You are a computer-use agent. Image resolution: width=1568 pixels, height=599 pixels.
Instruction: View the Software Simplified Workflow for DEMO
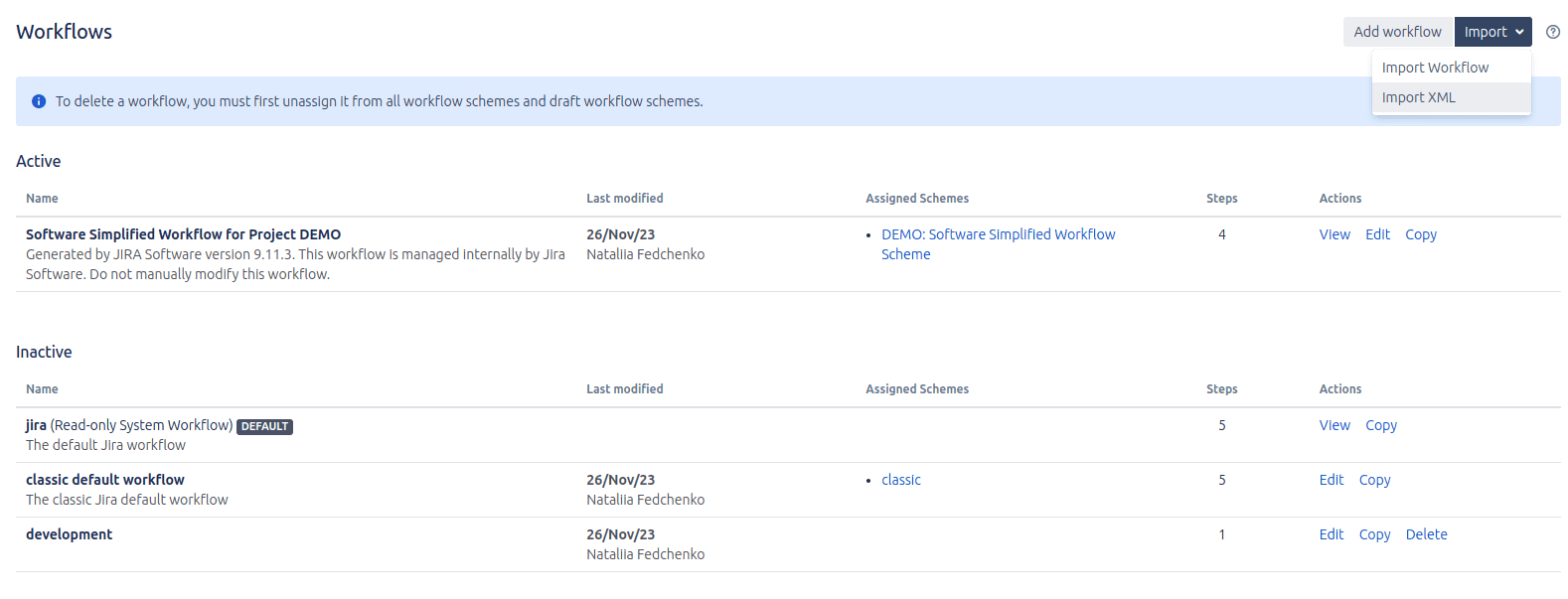[x=1334, y=234]
